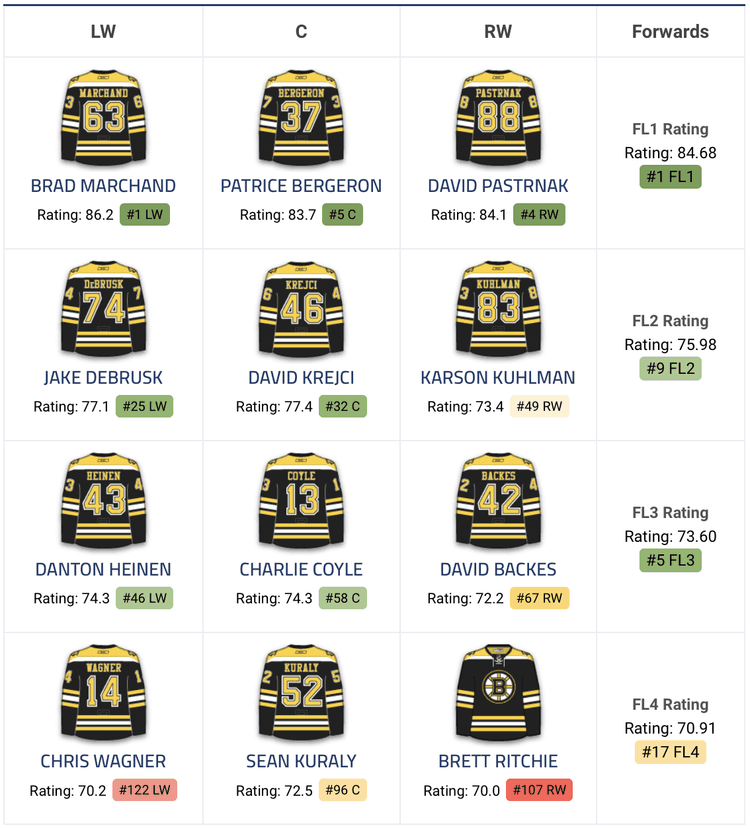Click the Kuhlman 83 jersey image
The height and width of the screenshot is (829, 750).
point(498,308)
